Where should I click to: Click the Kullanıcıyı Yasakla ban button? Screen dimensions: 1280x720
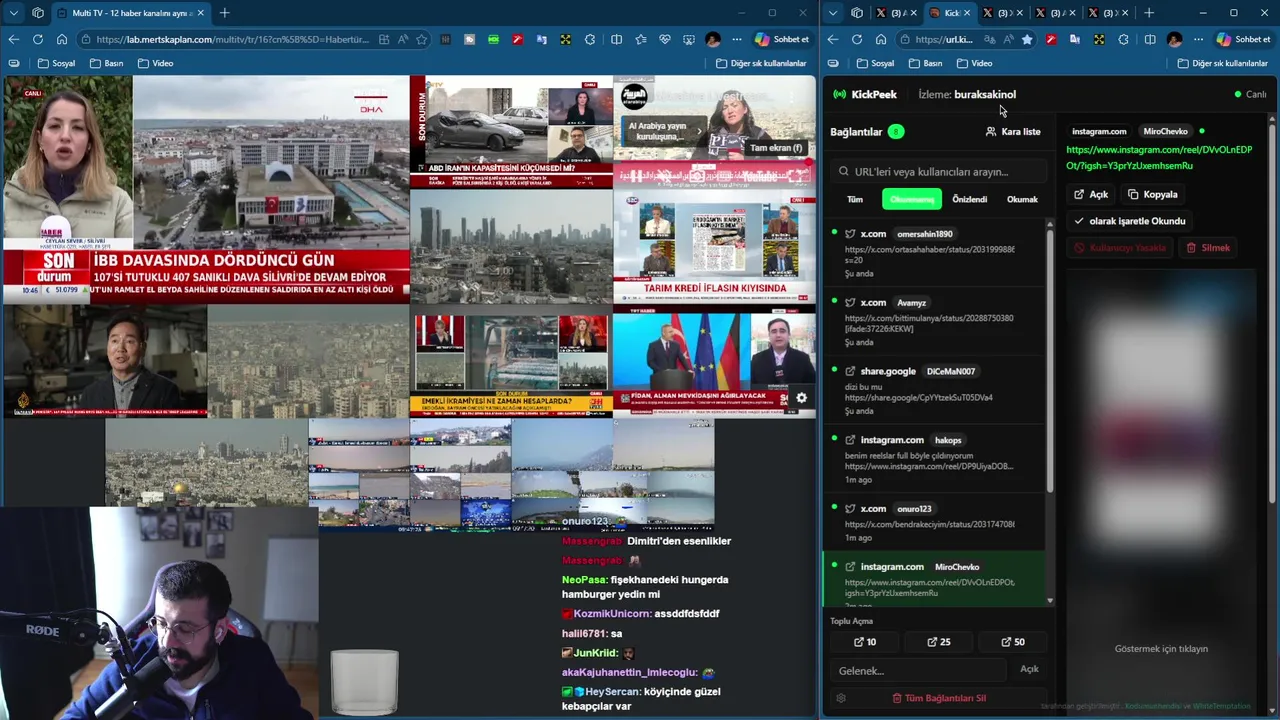(x=1120, y=247)
